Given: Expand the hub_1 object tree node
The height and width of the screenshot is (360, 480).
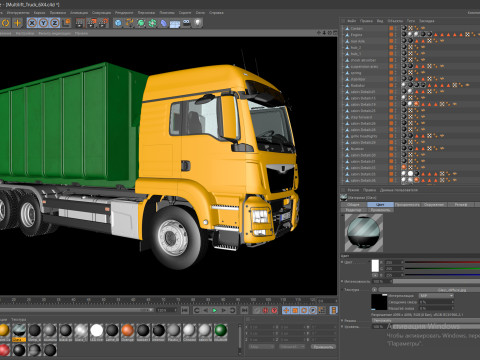Looking at the screenshot, I should click(343, 54).
